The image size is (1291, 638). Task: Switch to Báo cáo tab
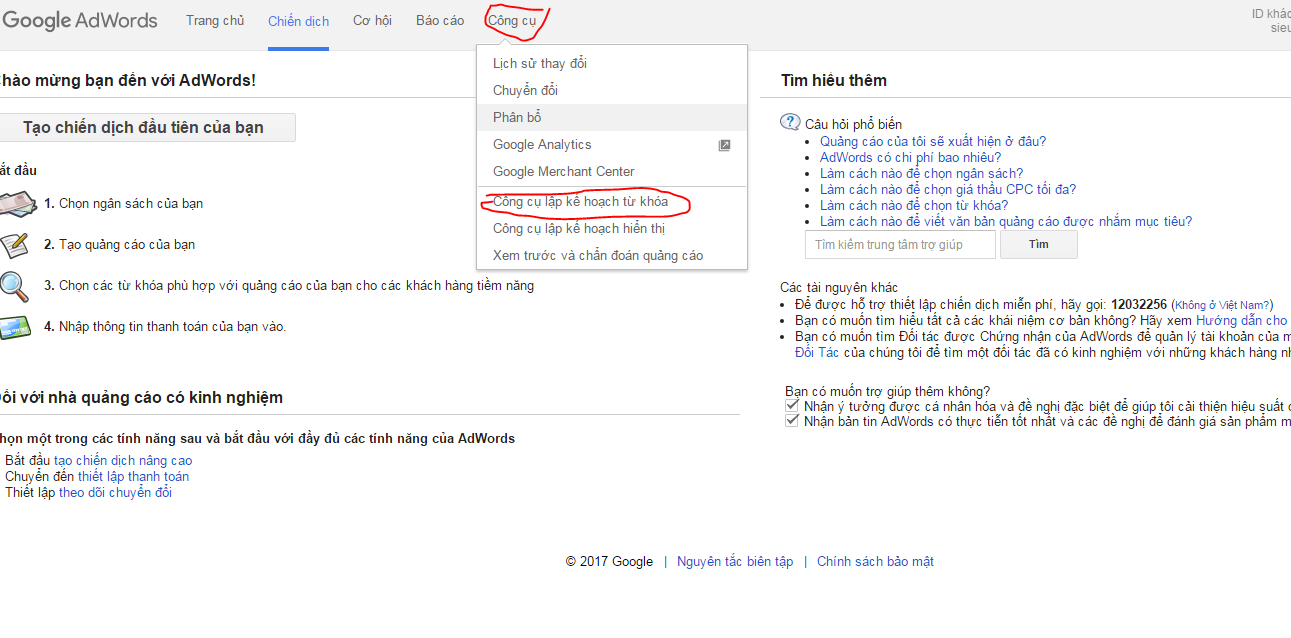pos(440,21)
